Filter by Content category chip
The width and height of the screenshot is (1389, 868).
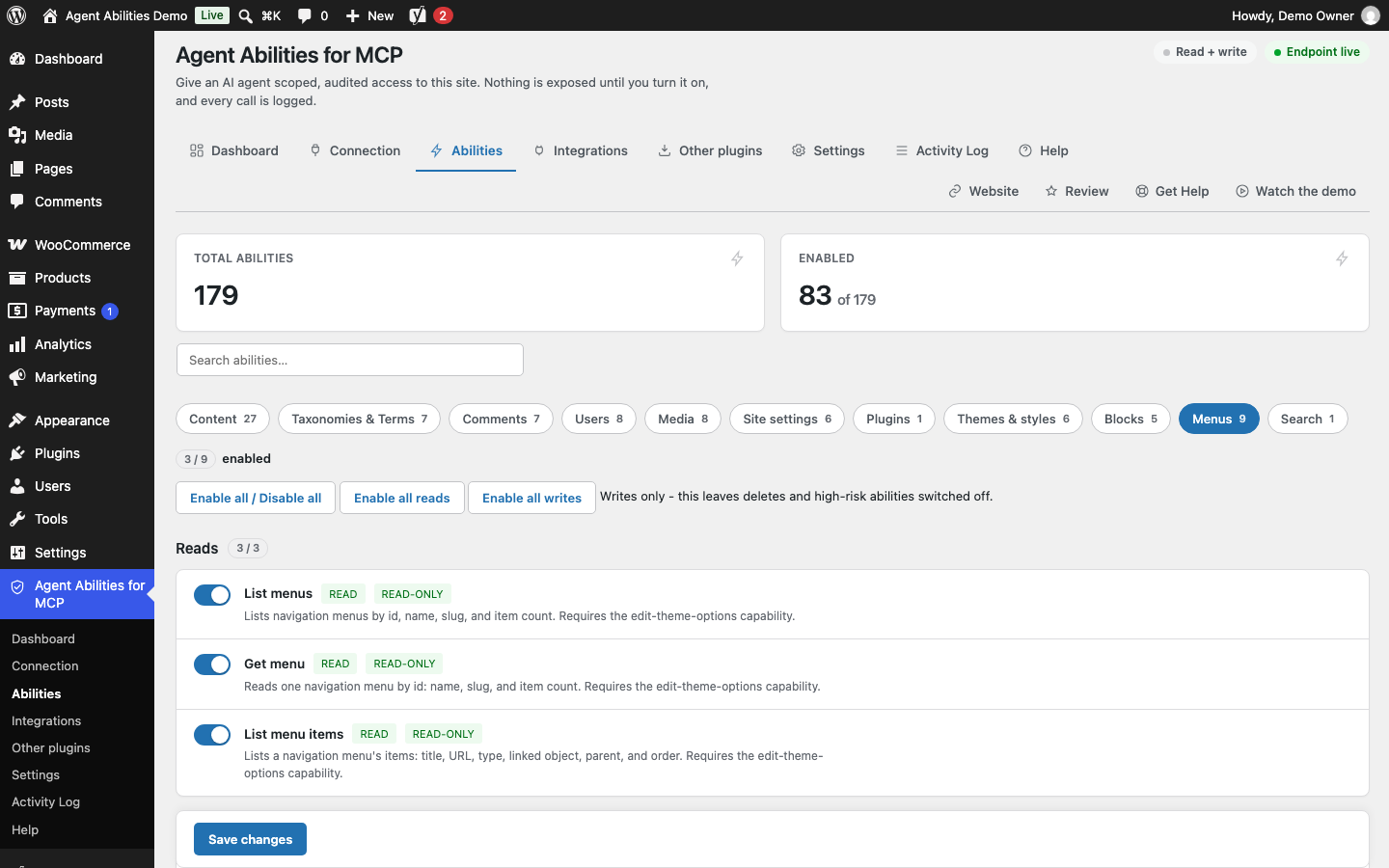[223, 419]
